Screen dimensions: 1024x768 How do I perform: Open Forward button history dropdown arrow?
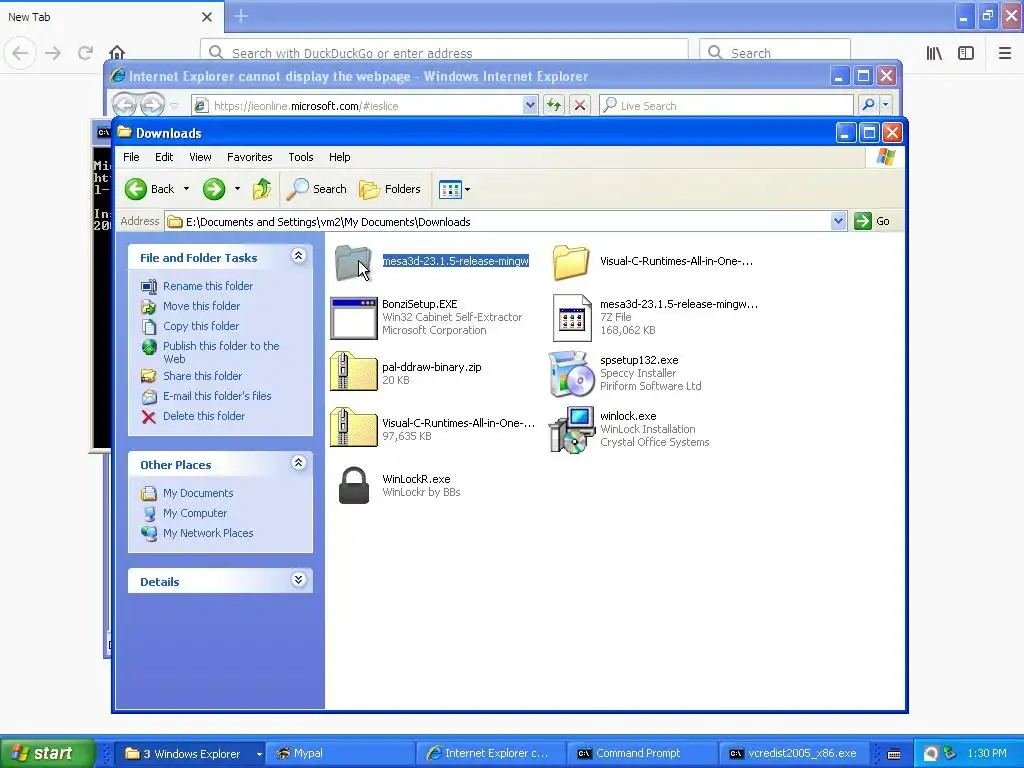click(237, 189)
